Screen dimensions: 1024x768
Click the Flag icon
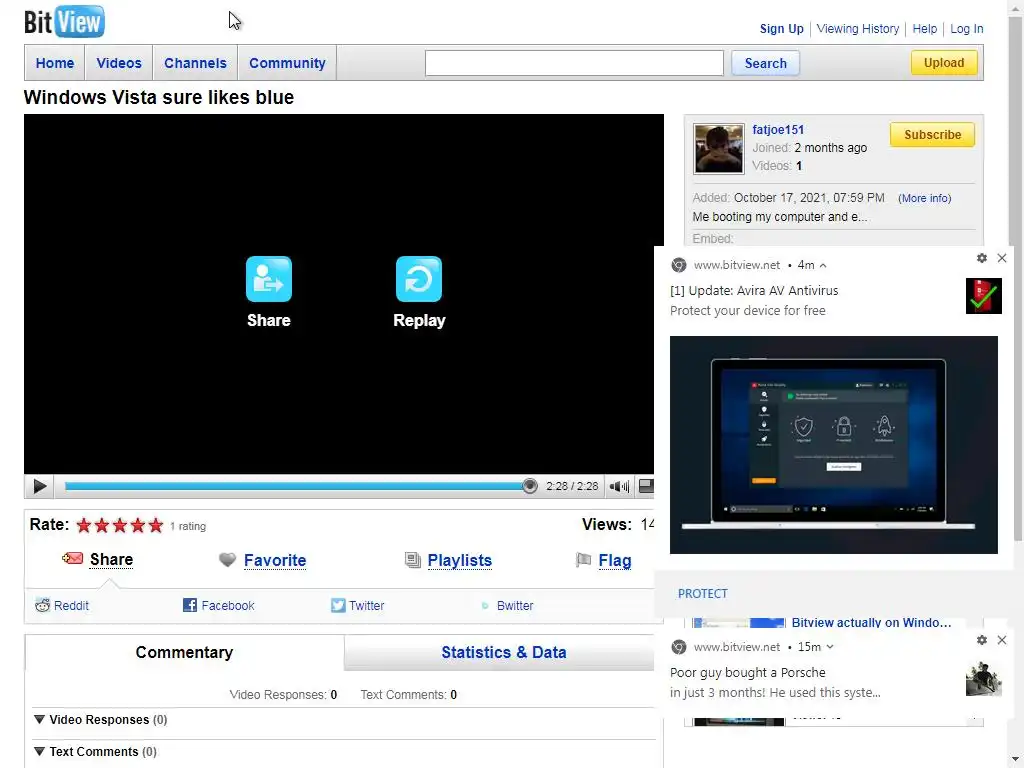[x=583, y=560]
